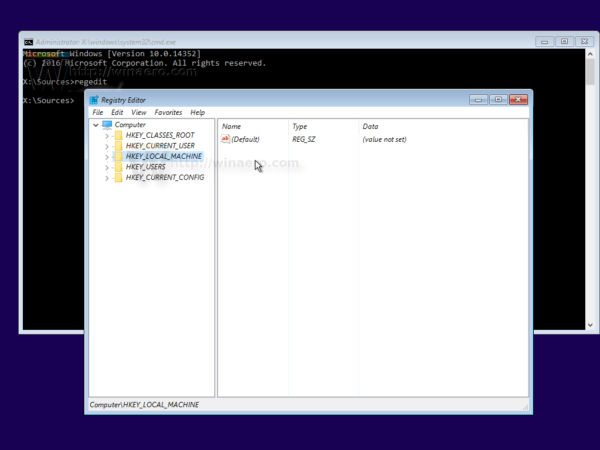The width and height of the screenshot is (600, 450).
Task: Click the HKEY_LOCAL_MACHINE folder icon
Action: point(119,156)
